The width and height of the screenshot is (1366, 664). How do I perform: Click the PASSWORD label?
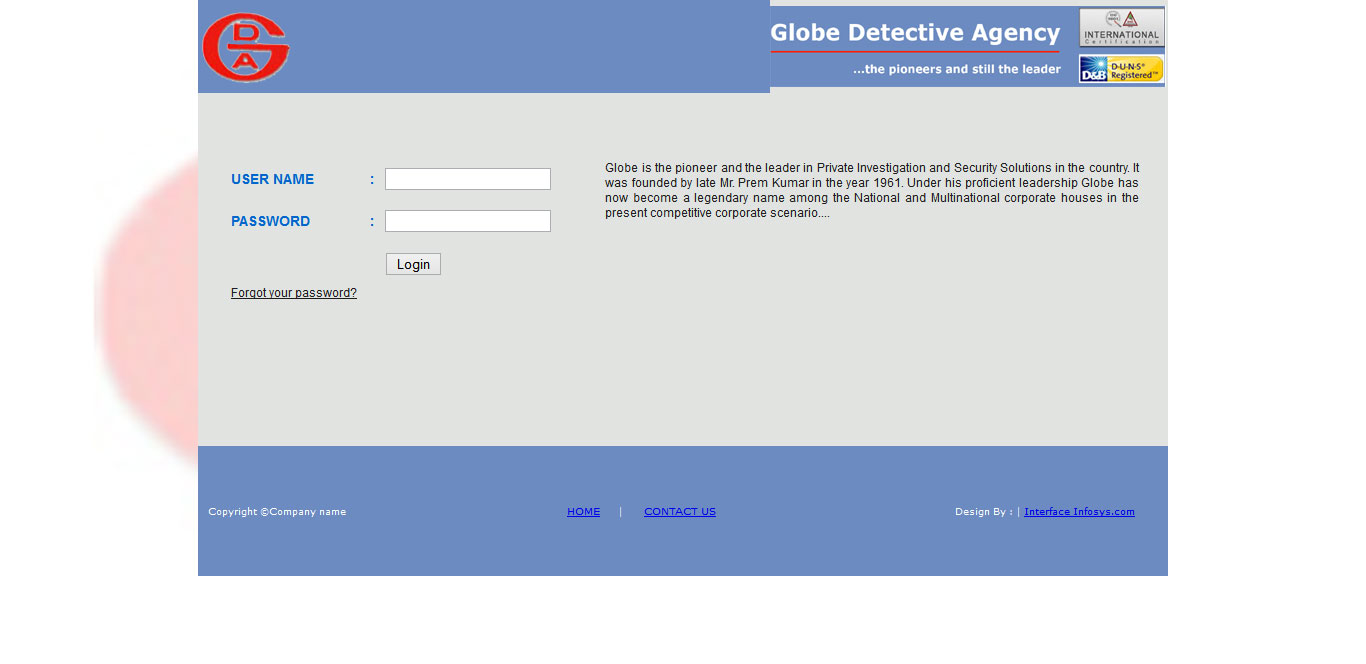click(270, 222)
